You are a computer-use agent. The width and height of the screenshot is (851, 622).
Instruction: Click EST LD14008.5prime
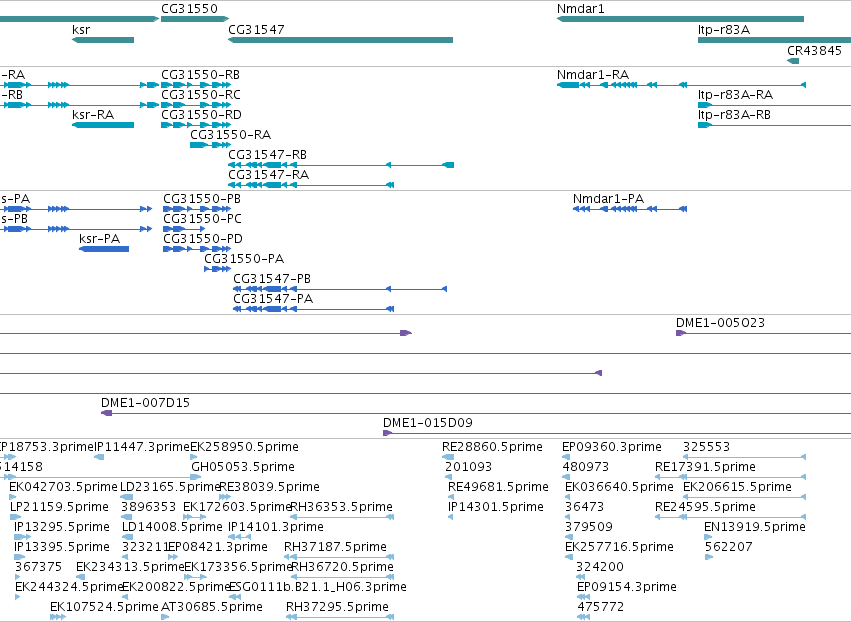tap(172, 527)
